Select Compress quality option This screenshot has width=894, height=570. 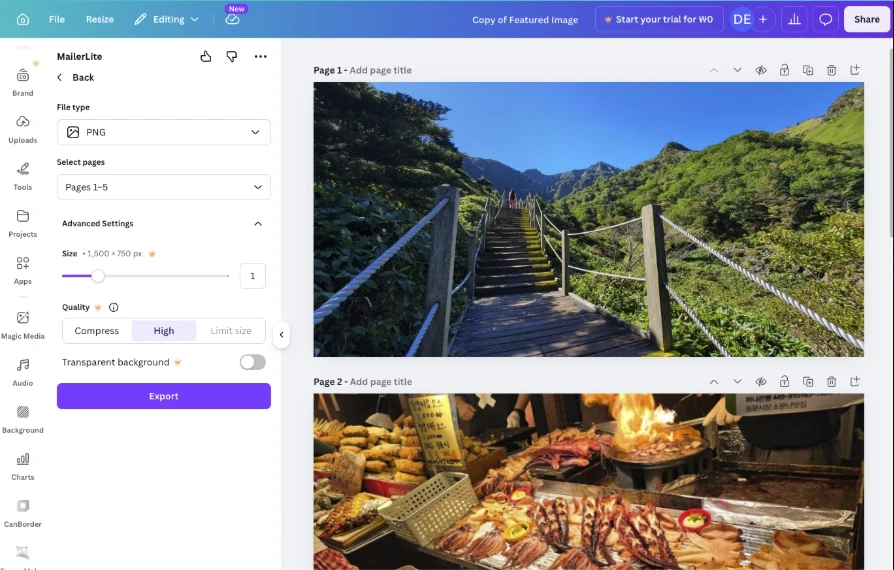coord(97,331)
